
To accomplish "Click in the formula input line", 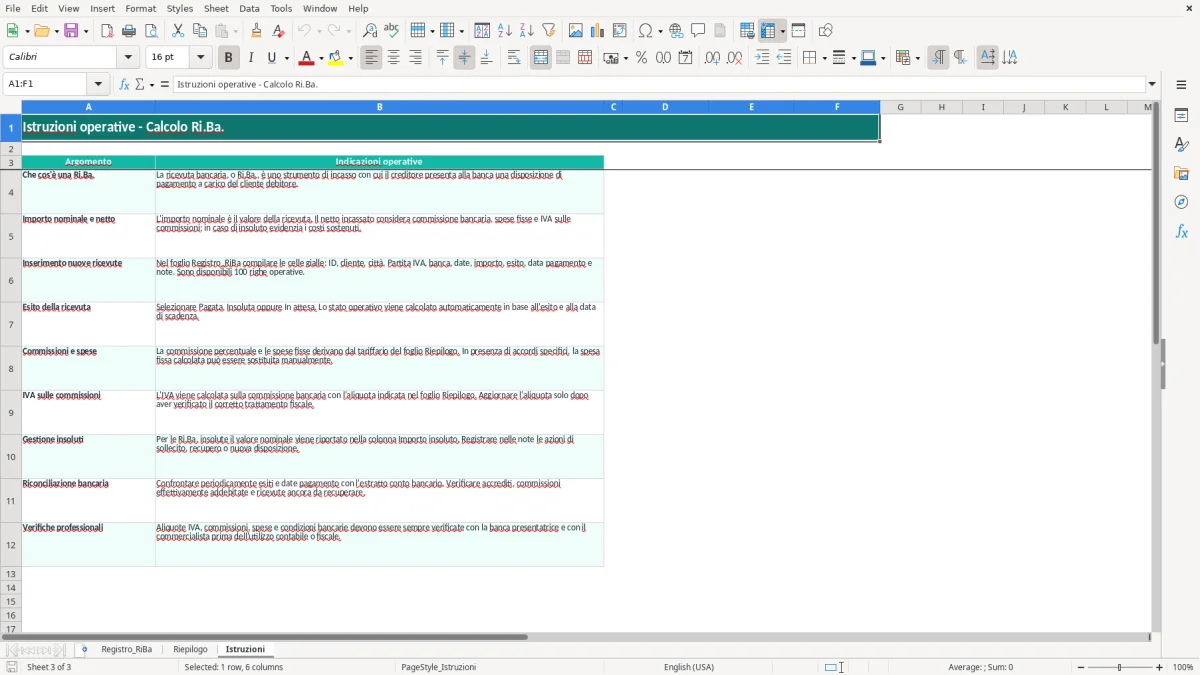I will (x=658, y=84).
